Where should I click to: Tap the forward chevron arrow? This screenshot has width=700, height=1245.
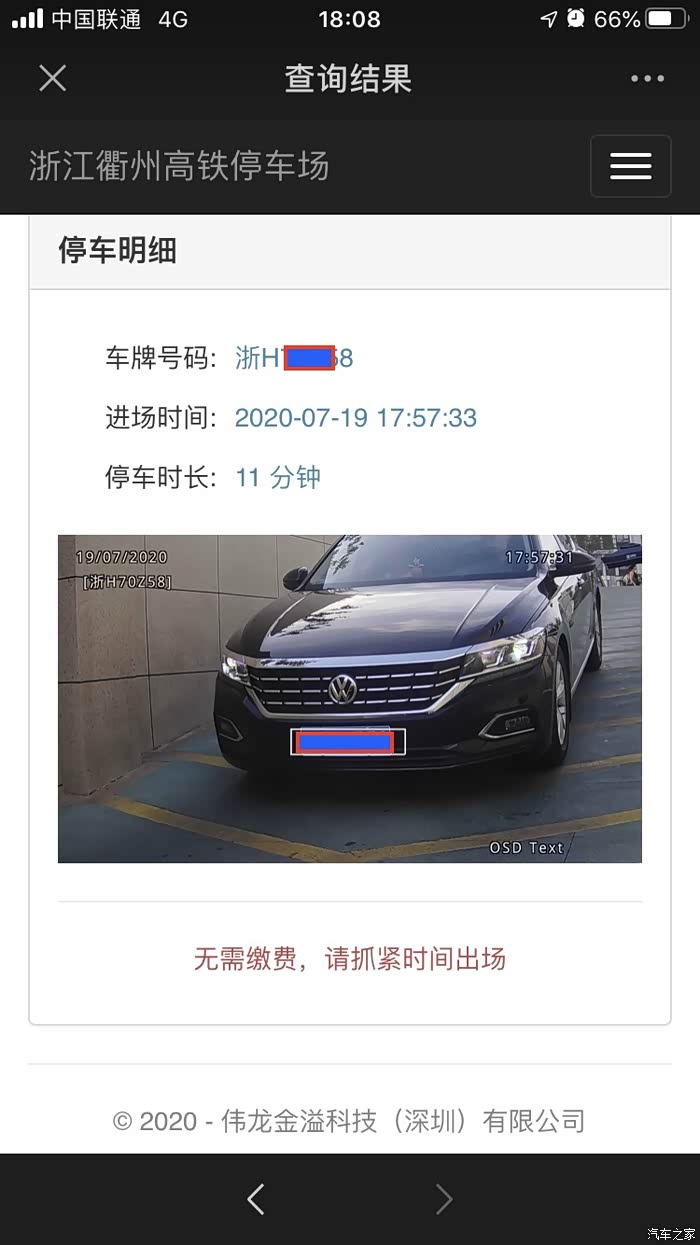[x=444, y=1198]
